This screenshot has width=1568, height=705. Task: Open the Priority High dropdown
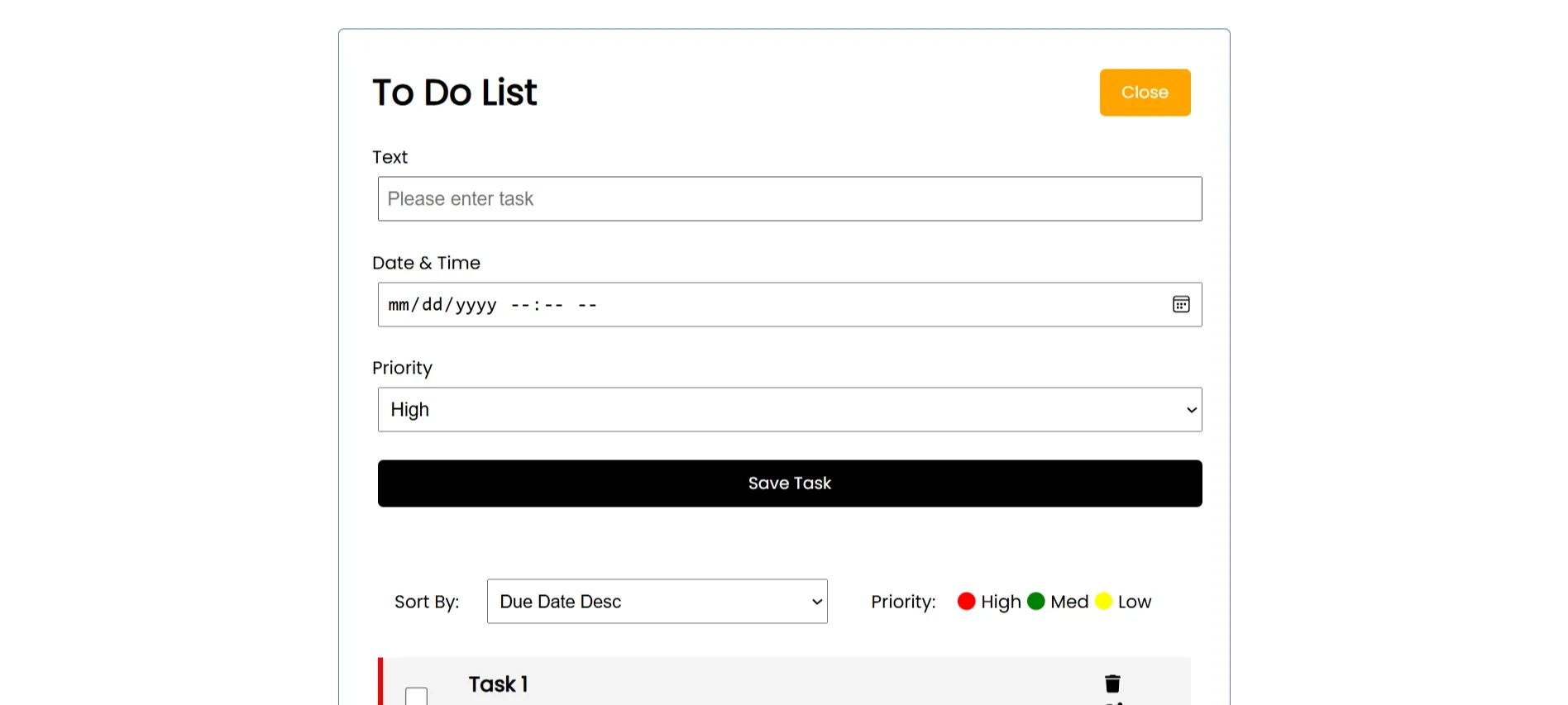pyautogui.click(x=790, y=409)
